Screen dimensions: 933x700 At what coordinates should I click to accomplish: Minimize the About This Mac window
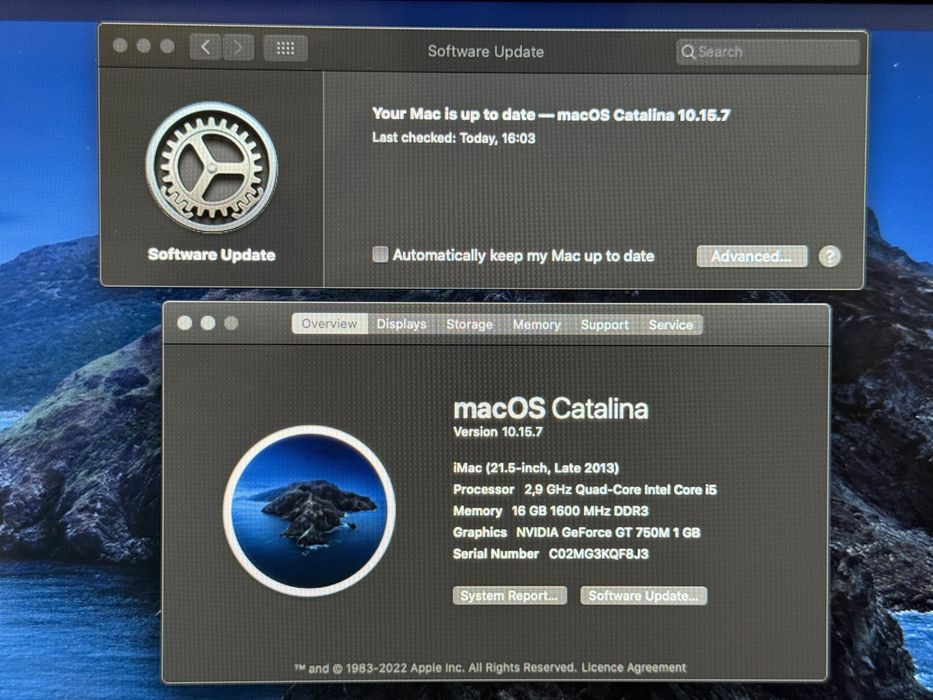pos(208,323)
